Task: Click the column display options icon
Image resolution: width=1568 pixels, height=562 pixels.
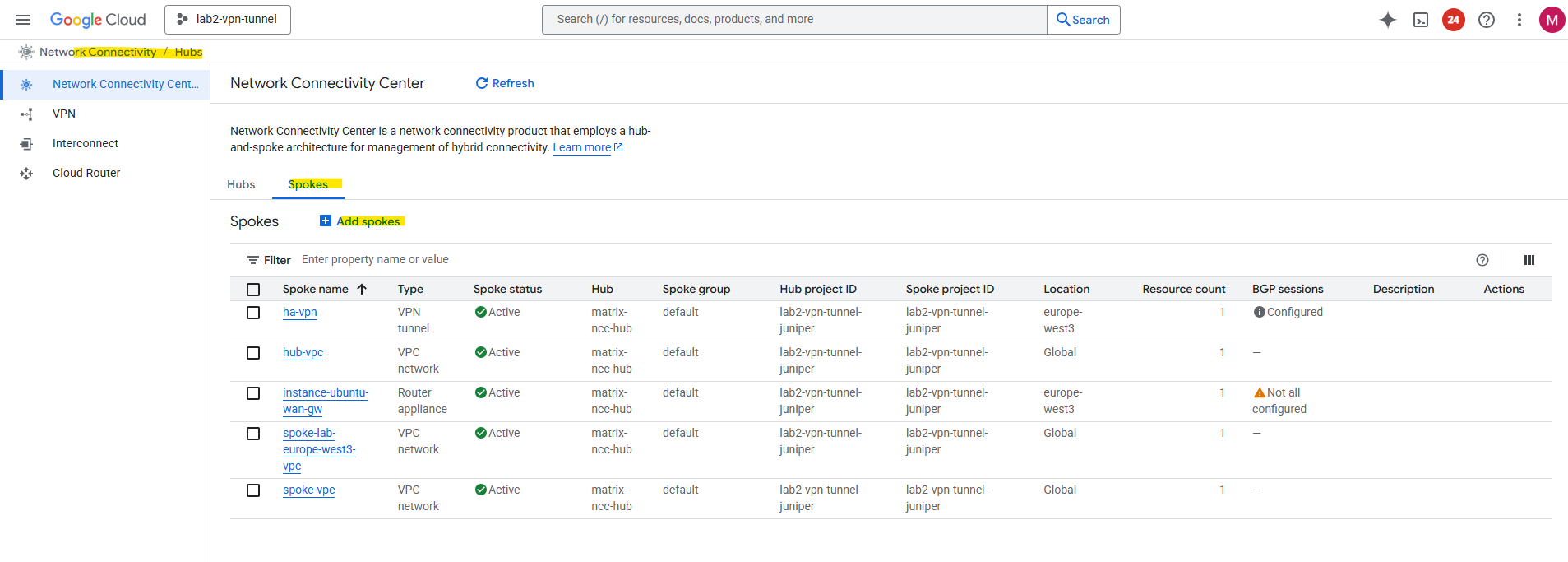Action: coord(1529,260)
